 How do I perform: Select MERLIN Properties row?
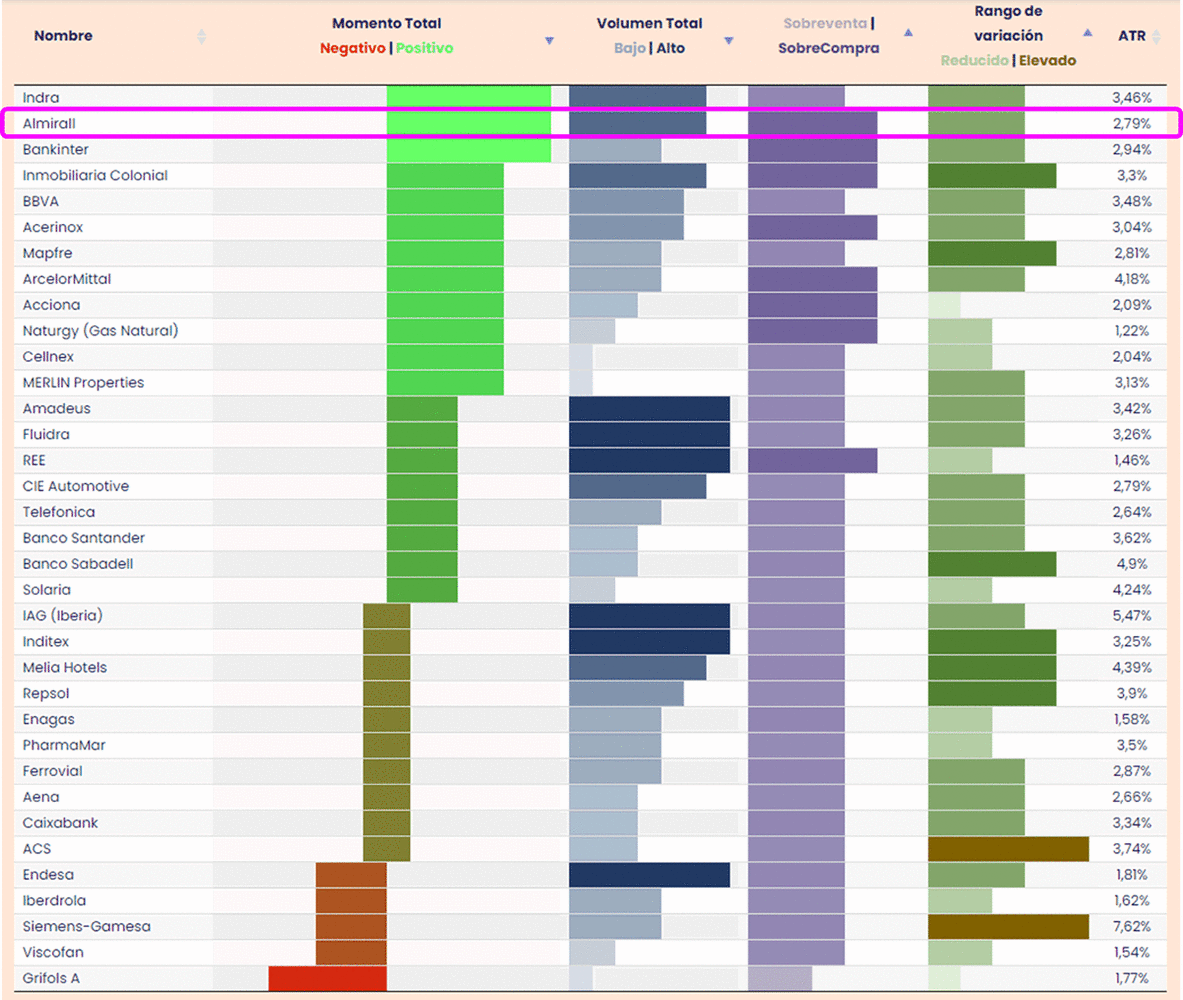83,383
